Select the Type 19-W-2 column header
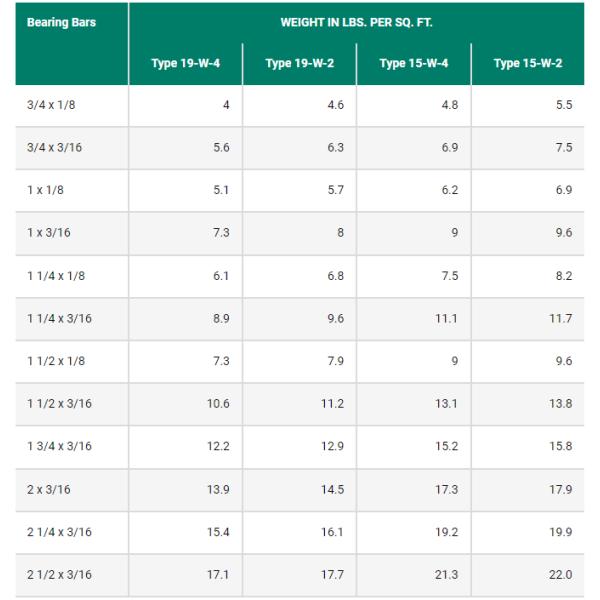The height and width of the screenshot is (600, 600). tap(300, 64)
